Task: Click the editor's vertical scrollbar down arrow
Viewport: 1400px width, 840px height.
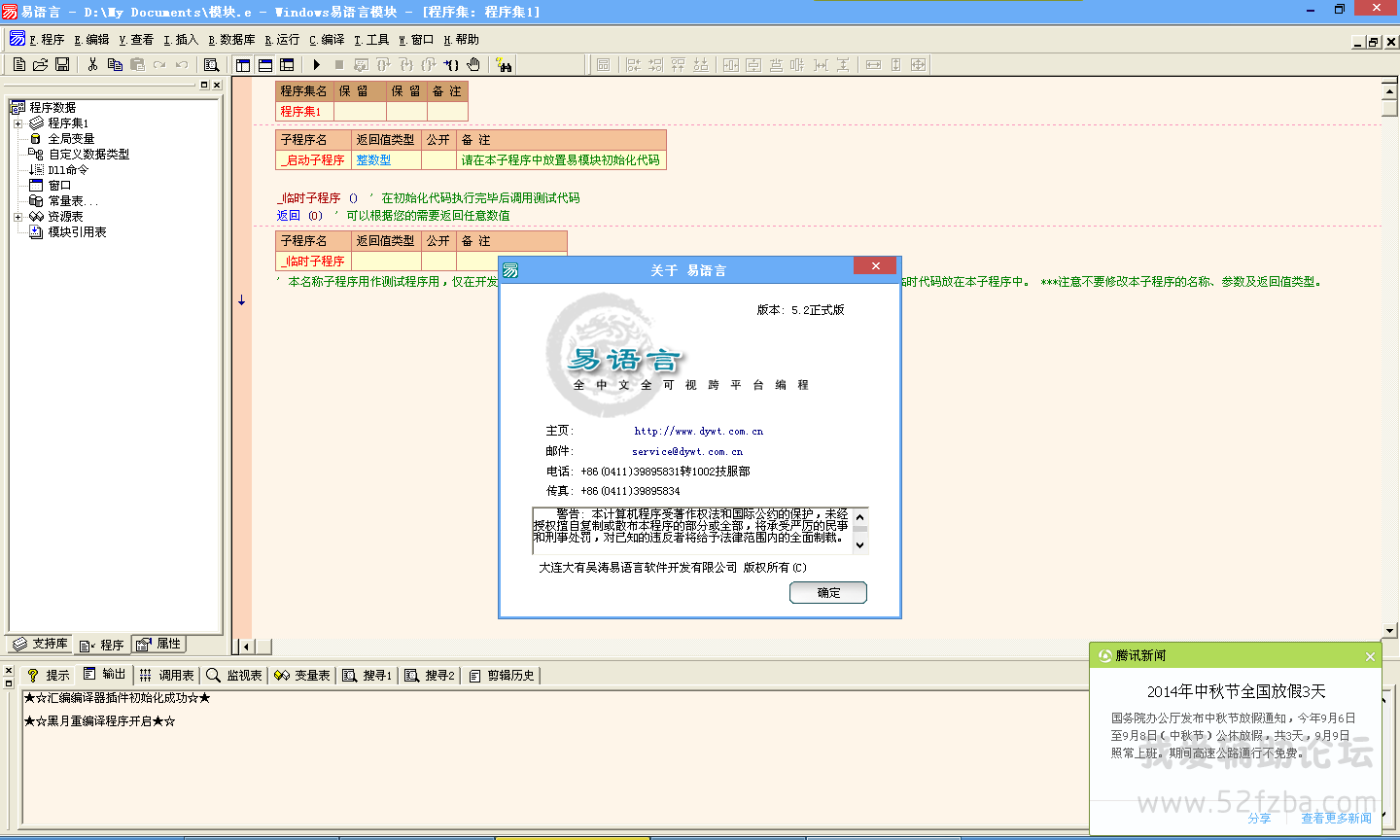Action: tap(1390, 630)
